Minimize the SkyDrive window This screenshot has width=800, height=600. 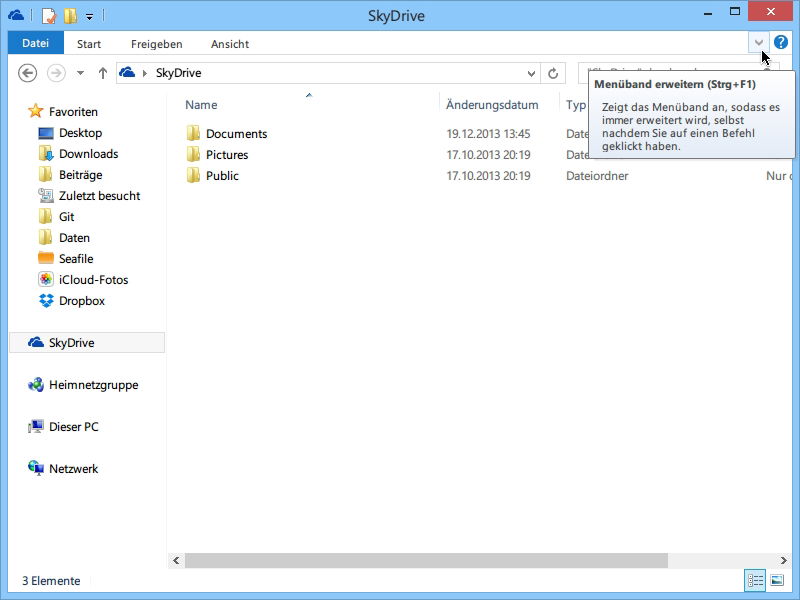pos(708,13)
